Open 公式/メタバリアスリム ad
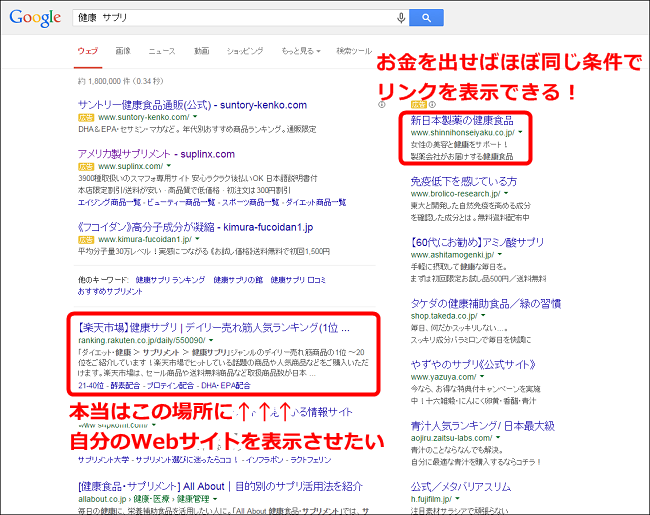 pos(461,487)
